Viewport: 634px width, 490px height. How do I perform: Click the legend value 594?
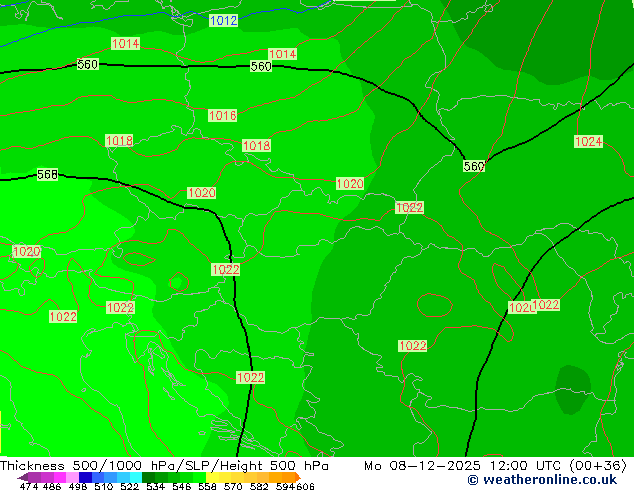[x=285, y=486]
